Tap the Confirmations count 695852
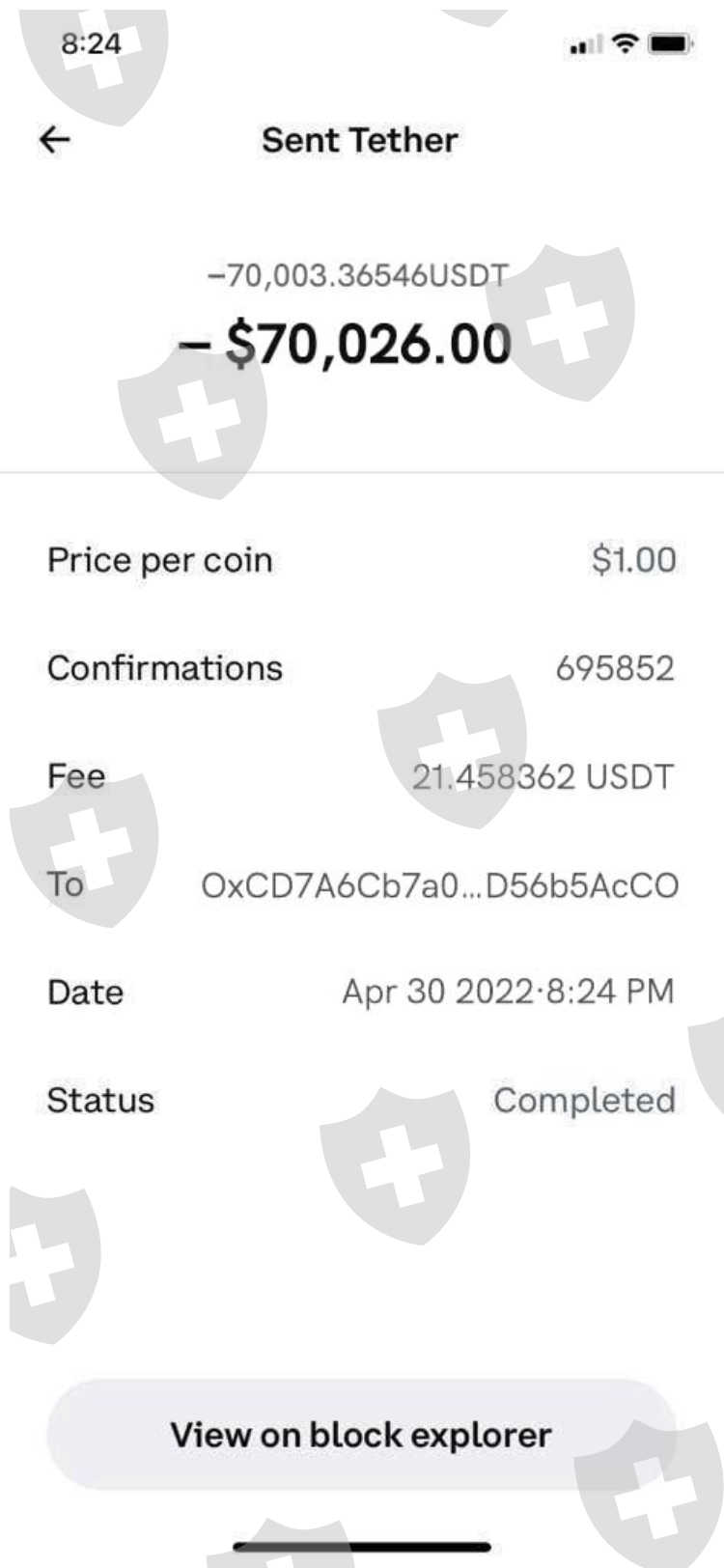 614,668
